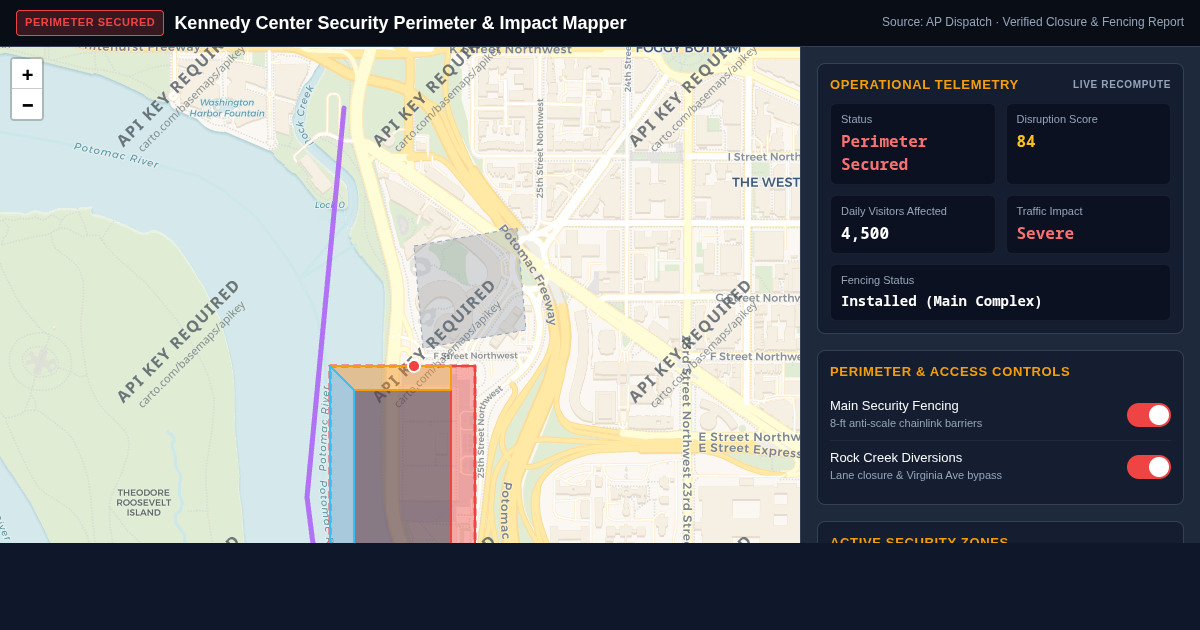
Task: Toggle Rock Creek Diversions switch
Action: pos(1149,467)
